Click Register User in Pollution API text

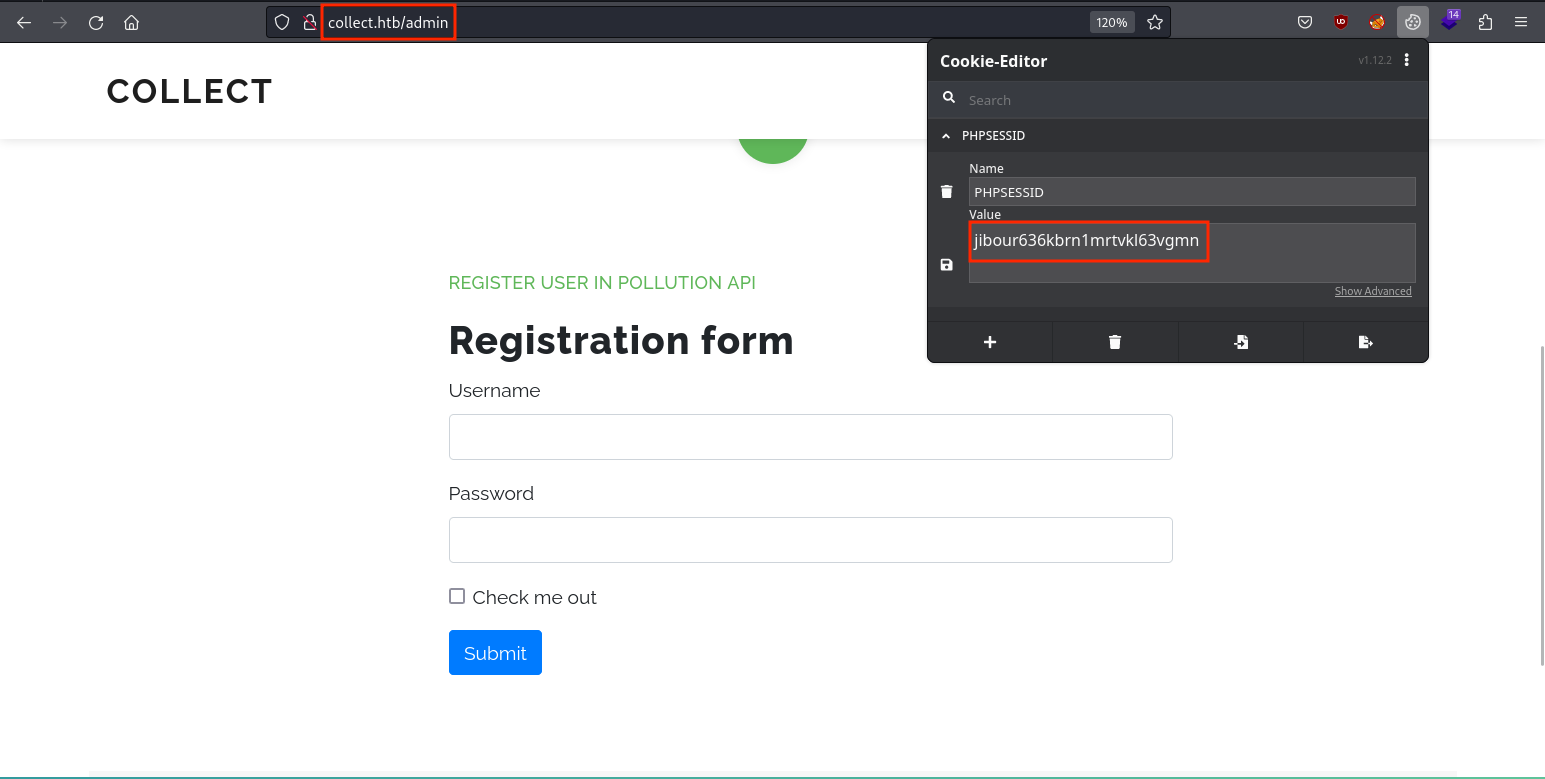602,283
